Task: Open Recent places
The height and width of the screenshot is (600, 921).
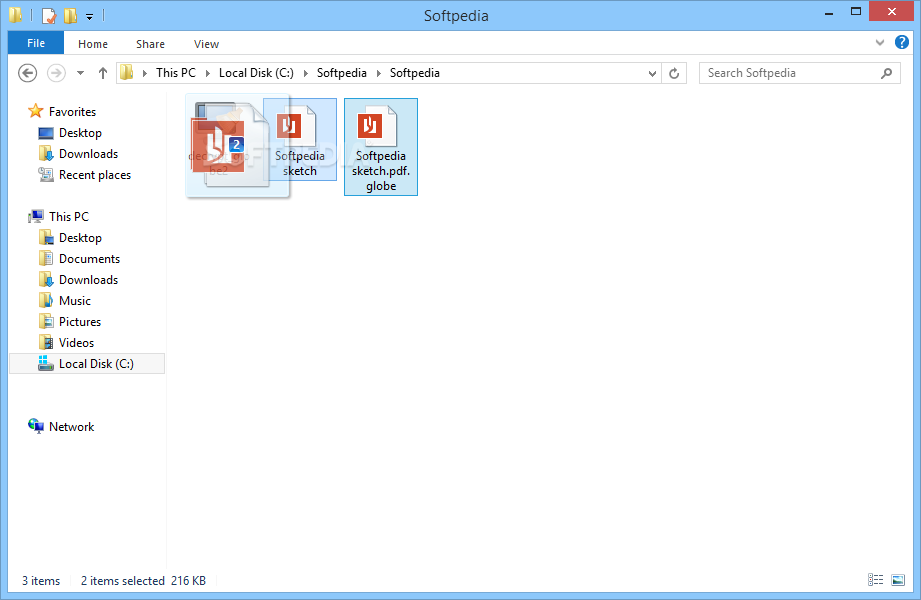Action: point(95,175)
